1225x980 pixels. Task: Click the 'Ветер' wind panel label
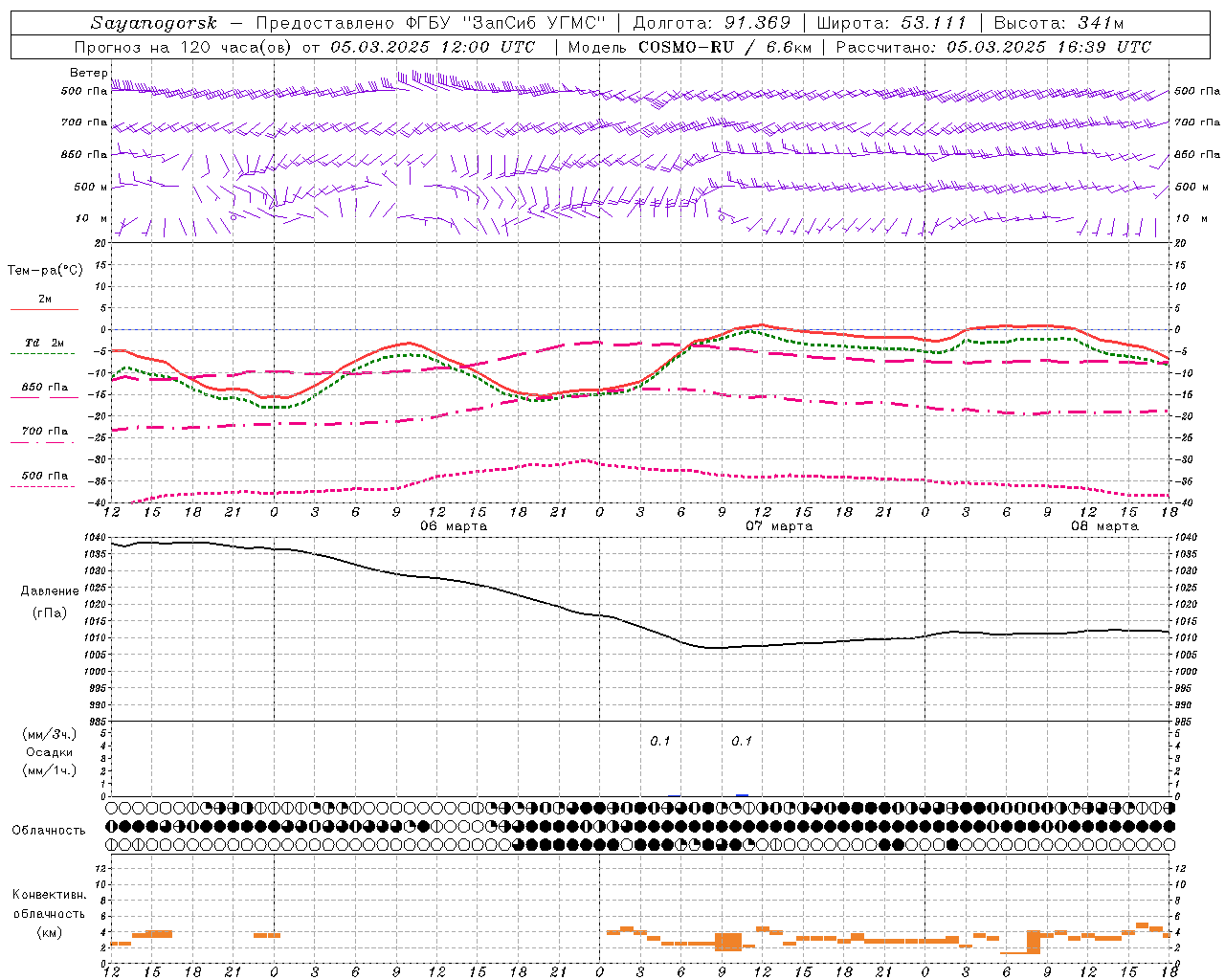pos(88,73)
